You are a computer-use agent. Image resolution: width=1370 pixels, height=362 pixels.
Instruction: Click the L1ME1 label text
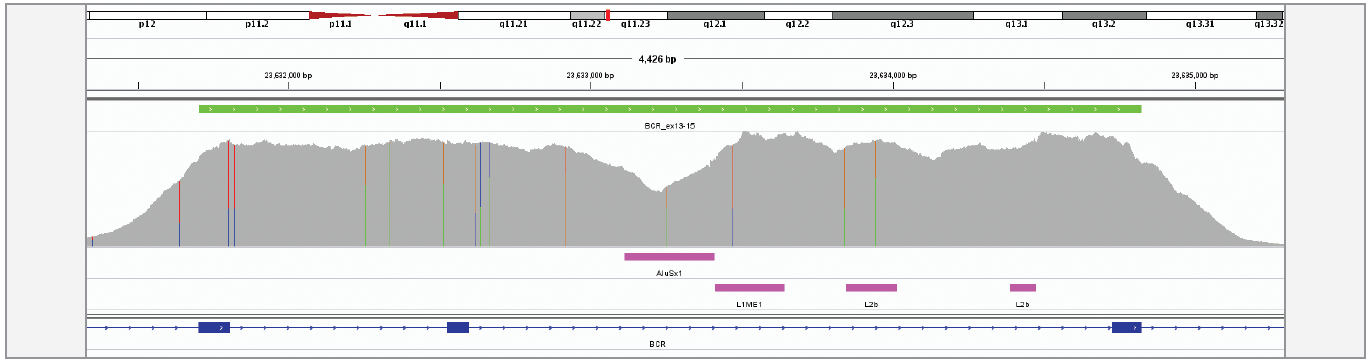pyautogui.click(x=749, y=303)
